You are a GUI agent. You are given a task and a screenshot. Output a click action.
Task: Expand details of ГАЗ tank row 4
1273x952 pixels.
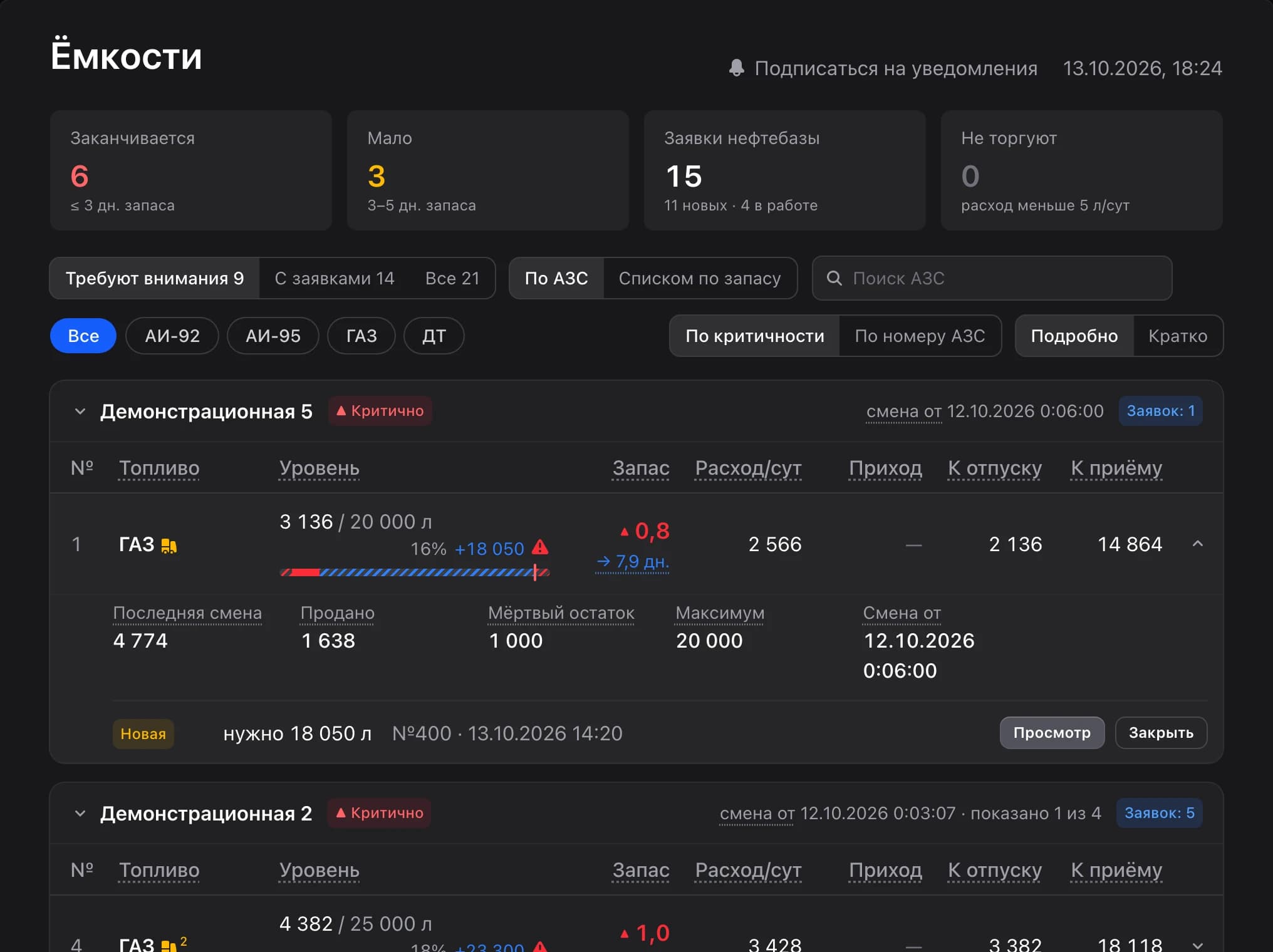(1197, 945)
